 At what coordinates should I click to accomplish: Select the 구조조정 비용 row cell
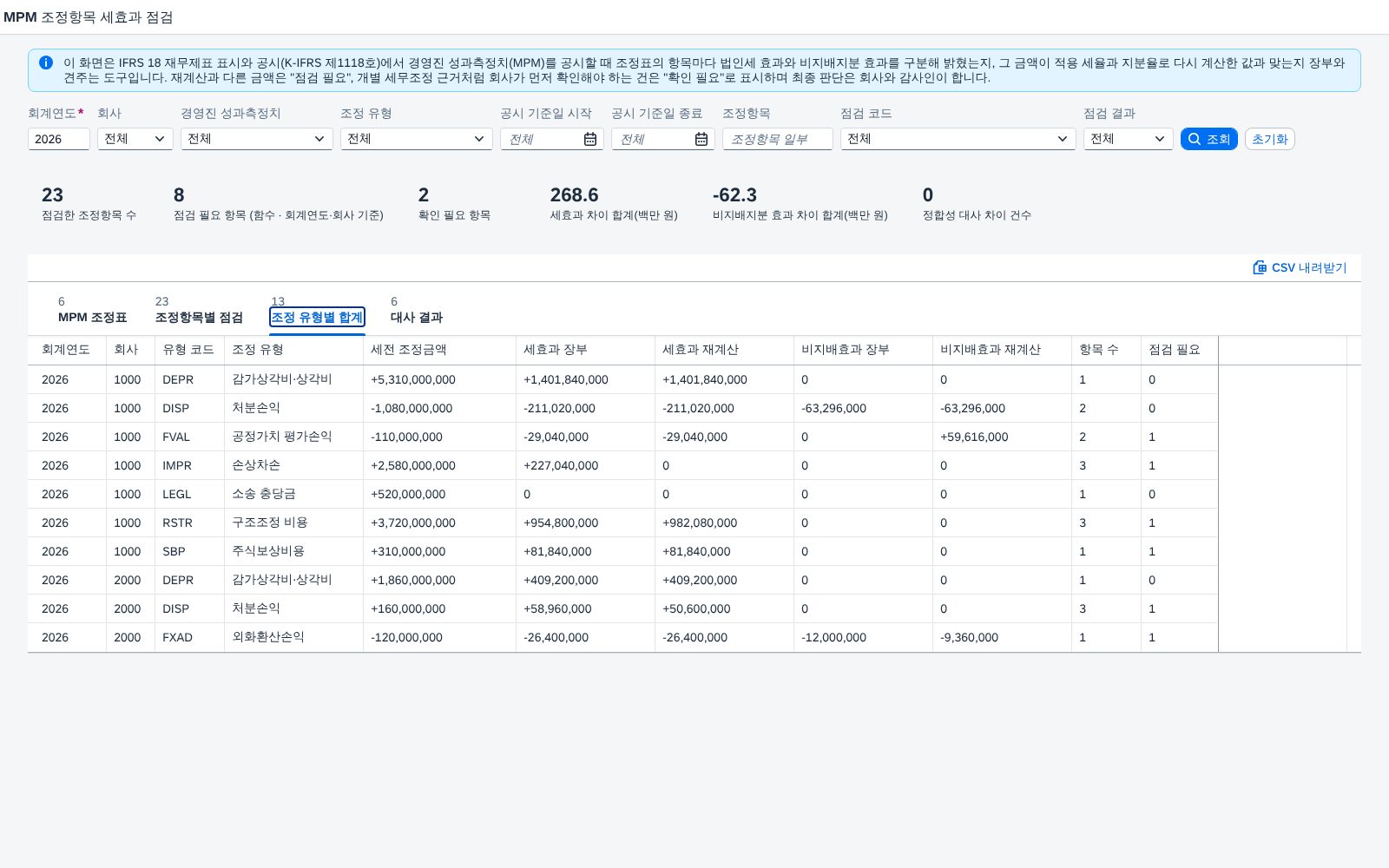(293, 523)
